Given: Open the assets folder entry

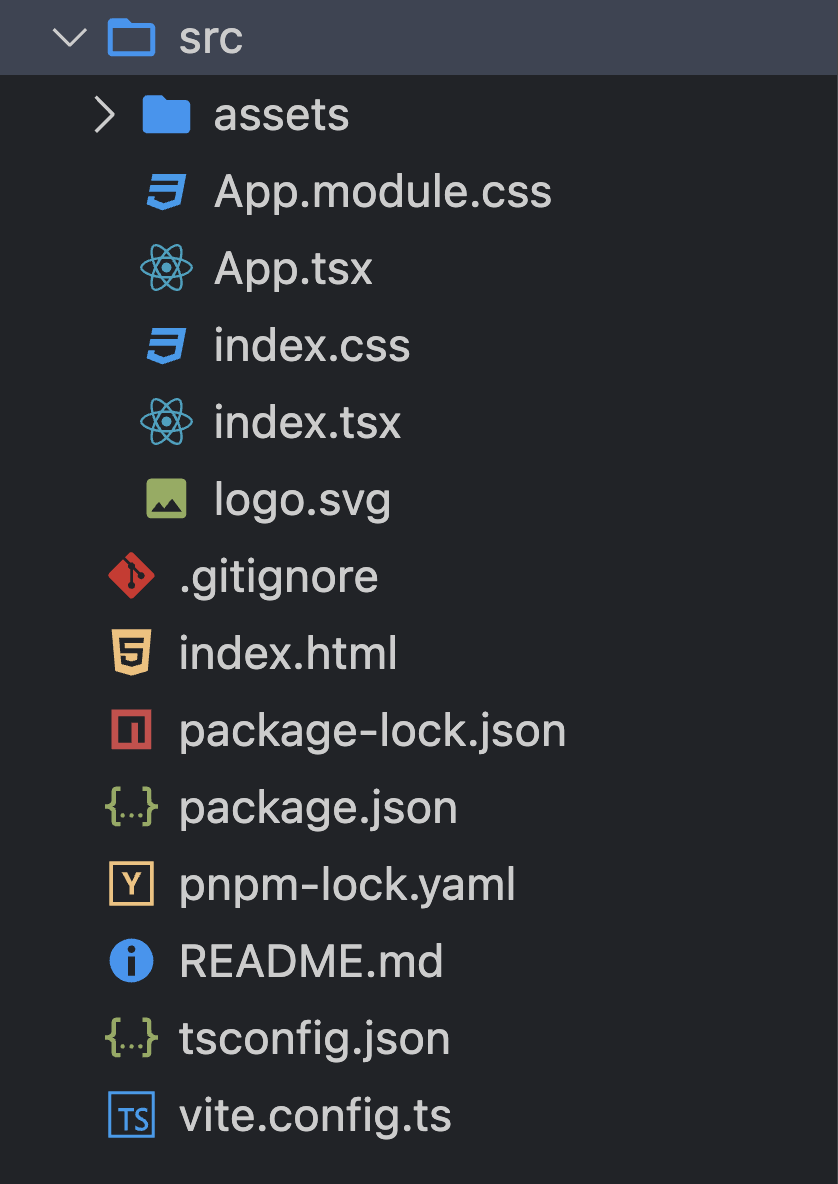Looking at the screenshot, I should [x=281, y=115].
